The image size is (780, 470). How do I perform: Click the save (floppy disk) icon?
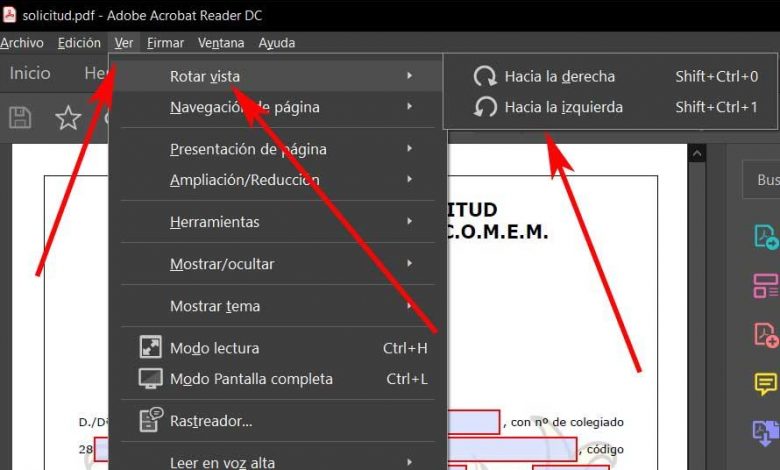pos(20,118)
